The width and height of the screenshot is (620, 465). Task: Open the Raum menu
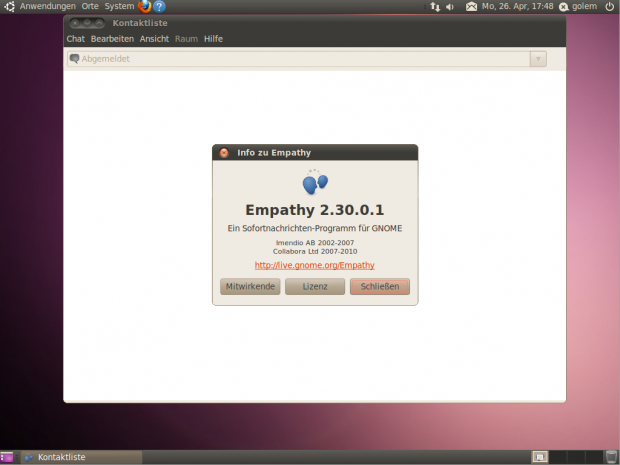(186, 39)
